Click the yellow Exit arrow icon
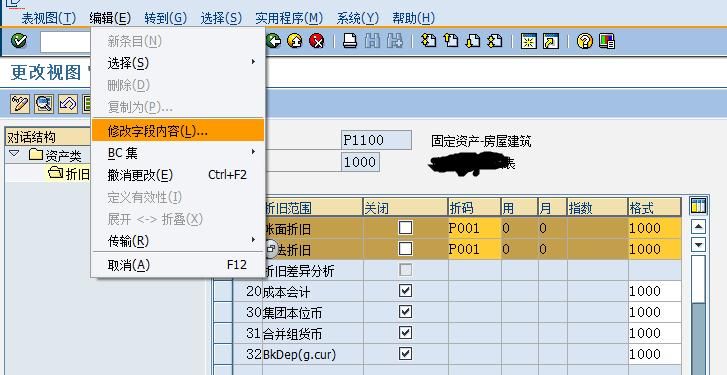Image resolution: width=727 pixels, height=375 pixels. (x=295, y=41)
